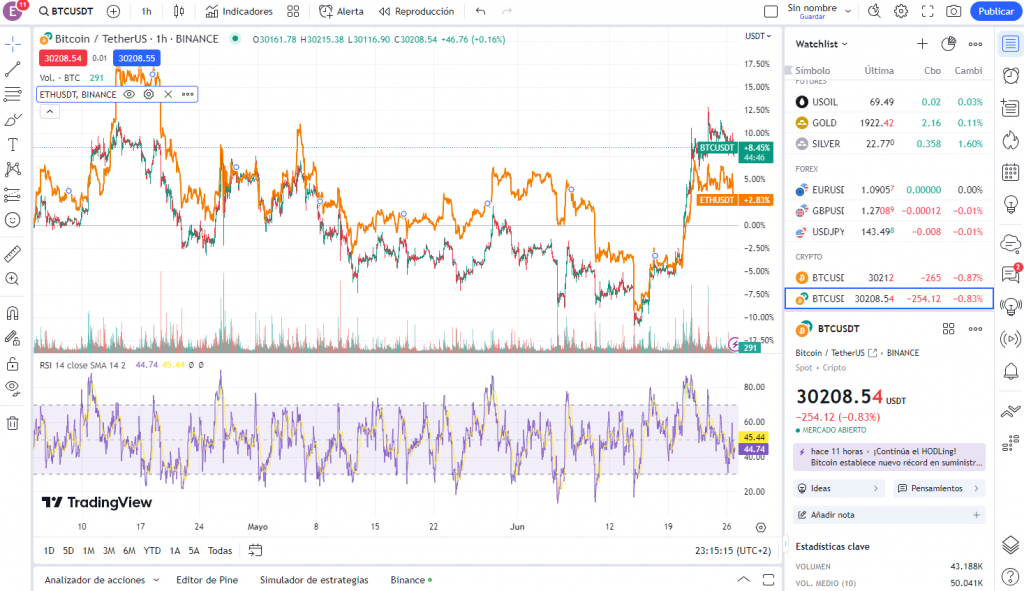Collapse the ETHUSDT legend with the chevron
Image resolution: width=1024 pixels, height=591 pixels.
coord(50,111)
